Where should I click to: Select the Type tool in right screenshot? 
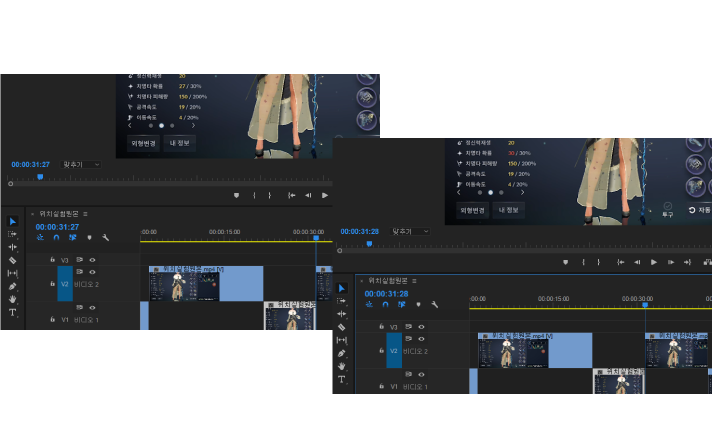coord(342,379)
